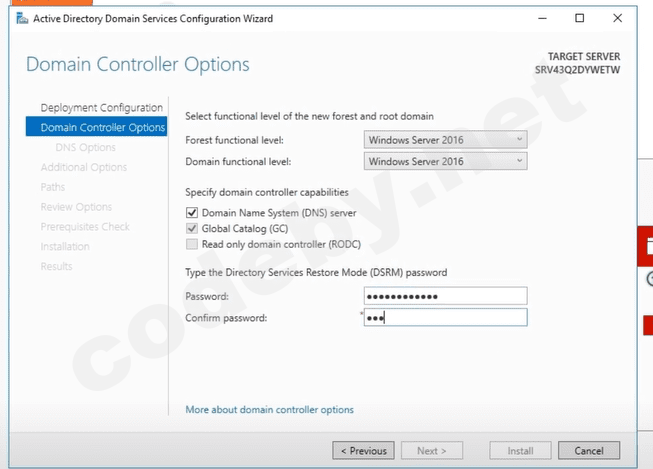Click the Cancel button
The image size is (653, 469).
[589, 451]
